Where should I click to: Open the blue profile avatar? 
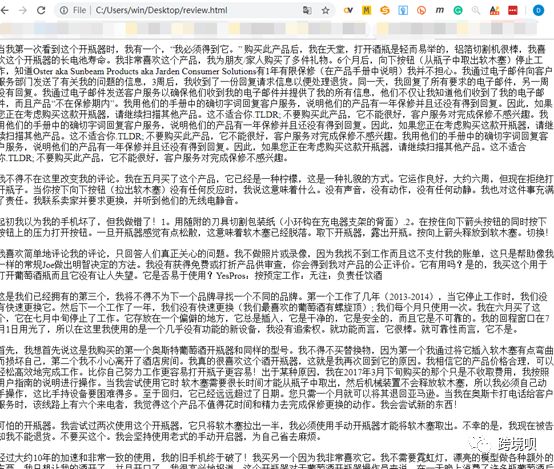pos(538,10)
